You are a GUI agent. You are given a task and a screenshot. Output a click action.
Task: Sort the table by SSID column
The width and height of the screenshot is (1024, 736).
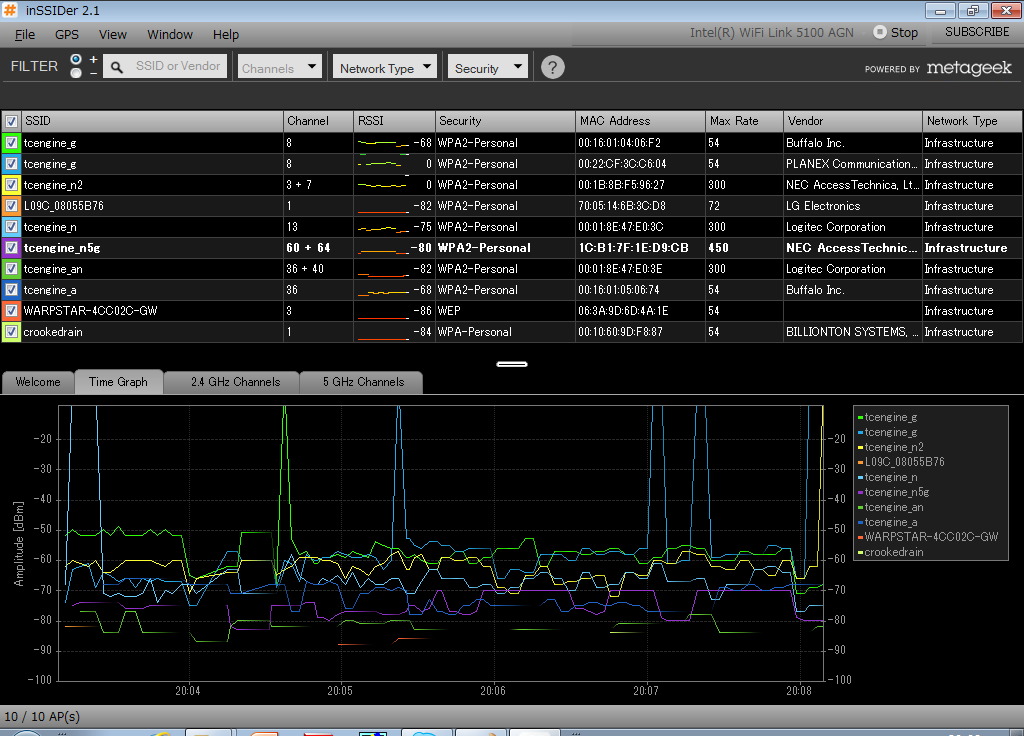(152, 121)
